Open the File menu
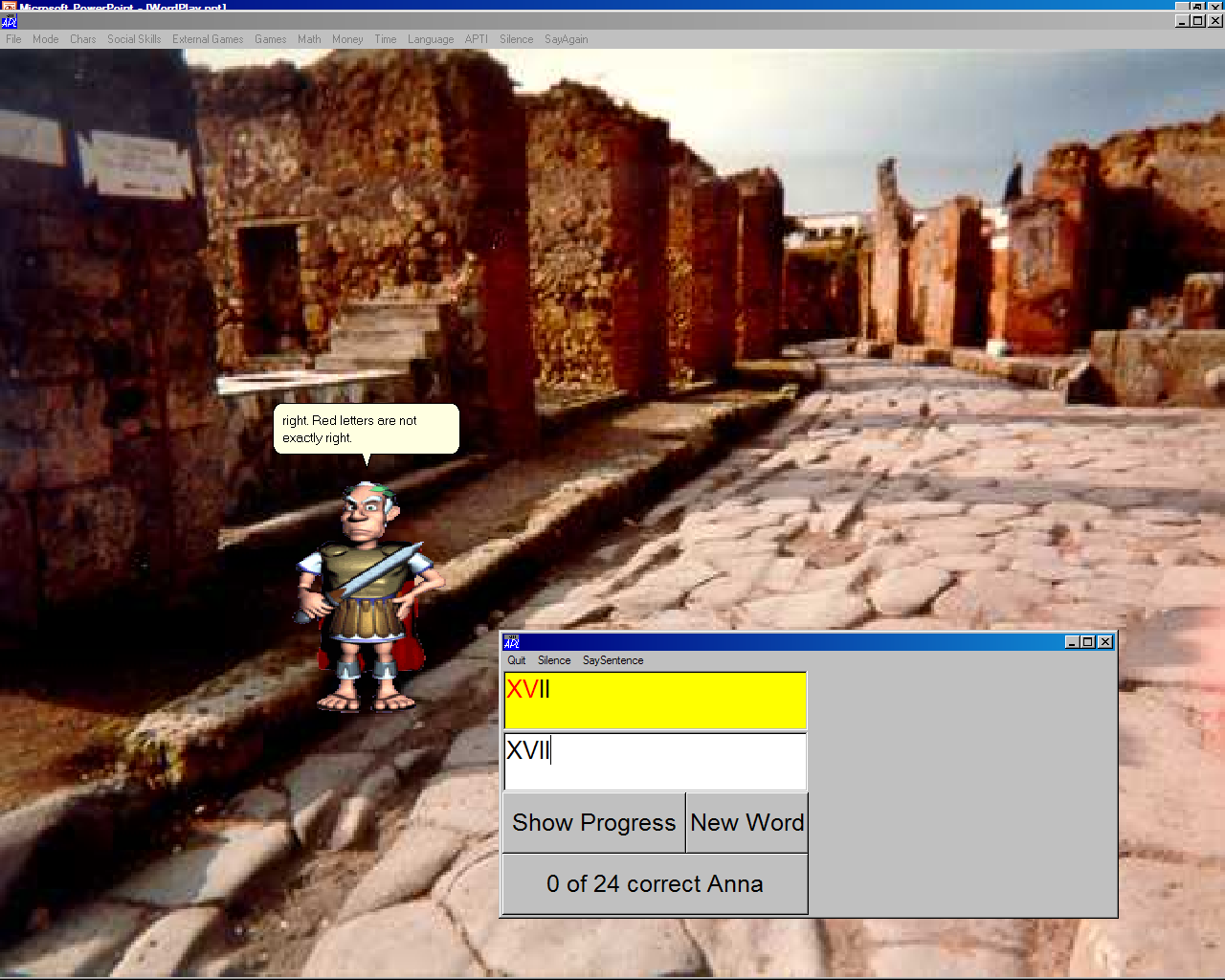Viewport: 1225px width, 980px height. 13,39
